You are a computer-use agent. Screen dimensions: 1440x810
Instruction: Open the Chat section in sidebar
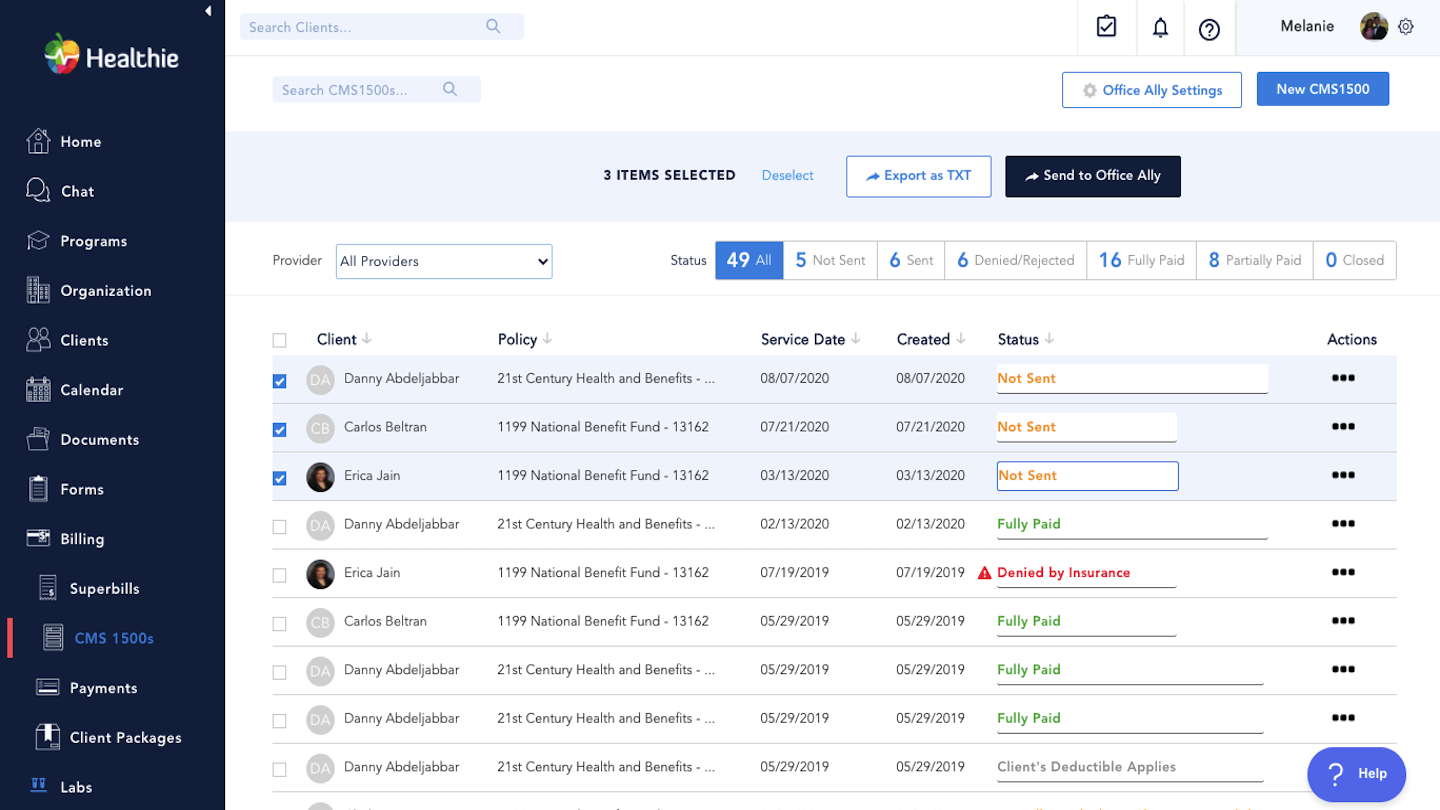pos(77,191)
